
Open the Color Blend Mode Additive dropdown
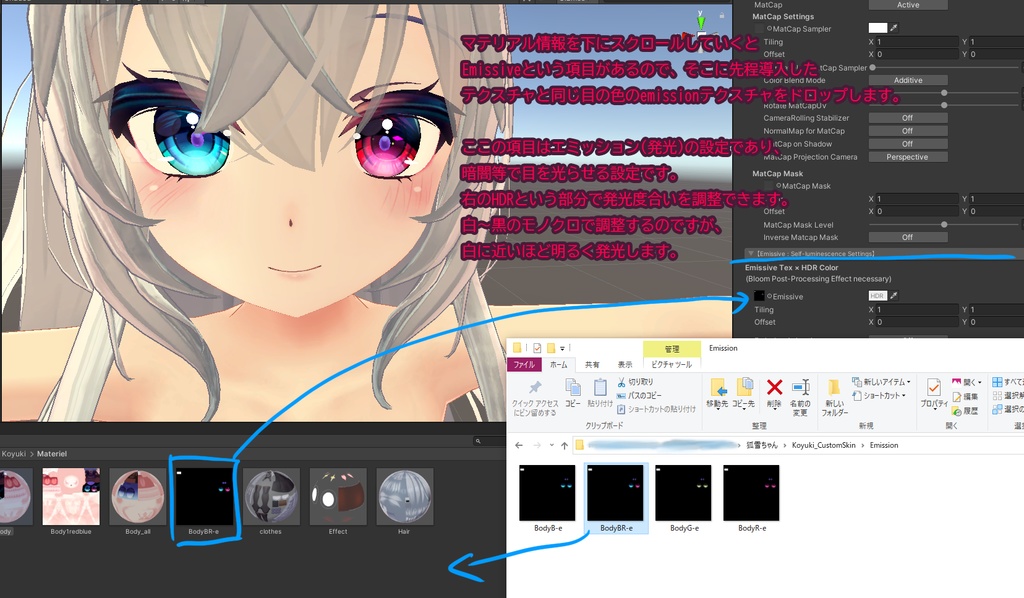(x=907, y=80)
